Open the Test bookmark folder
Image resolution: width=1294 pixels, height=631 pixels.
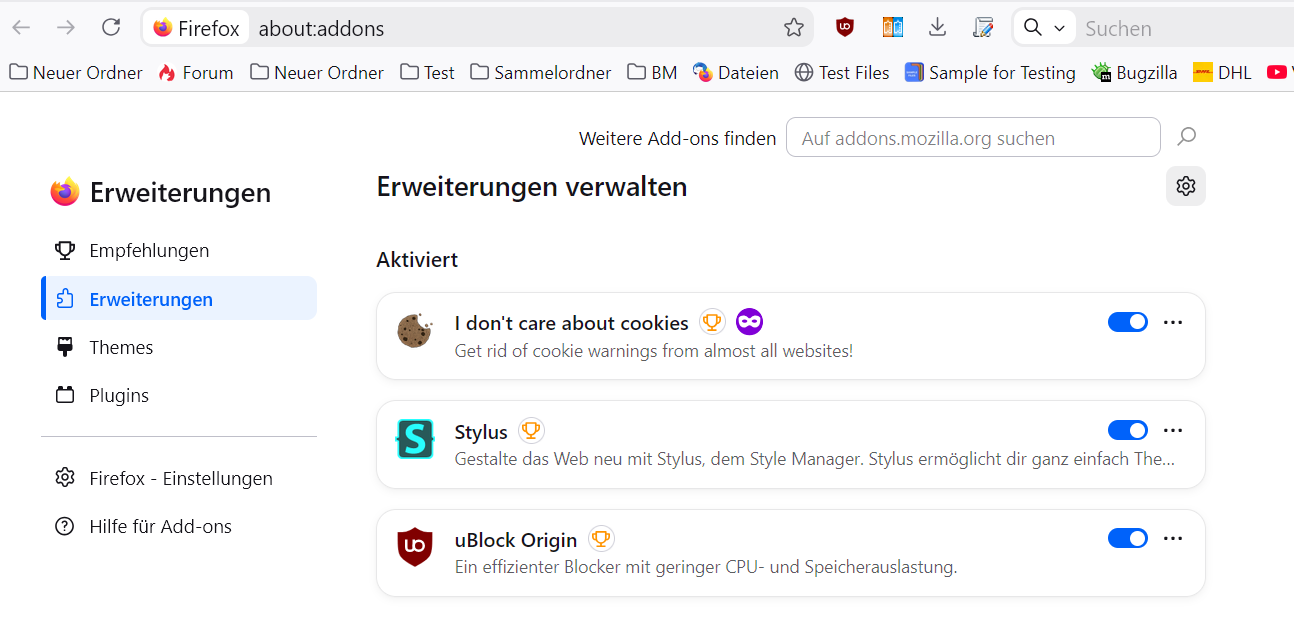tap(427, 72)
